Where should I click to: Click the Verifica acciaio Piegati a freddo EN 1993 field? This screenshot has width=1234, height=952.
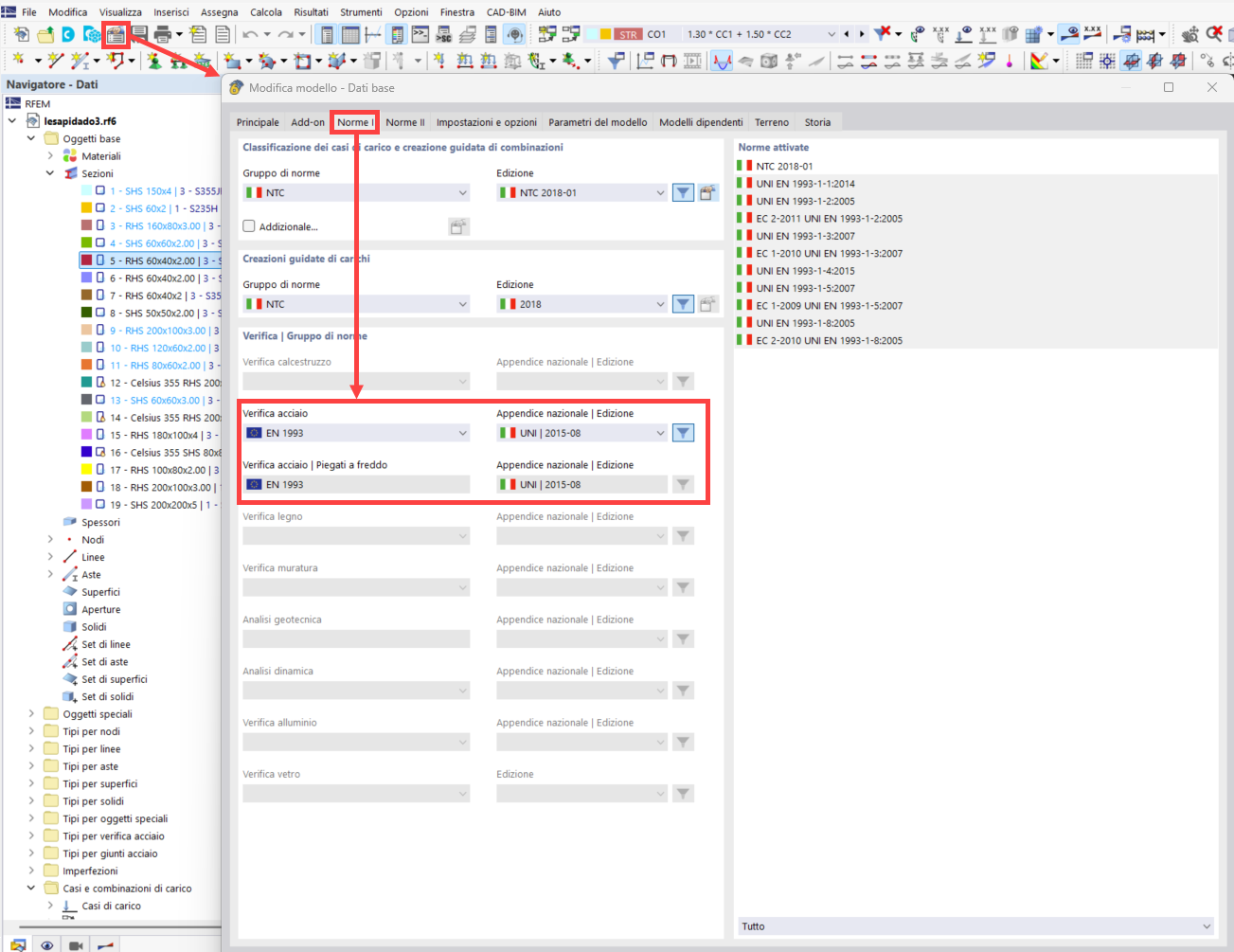[356, 484]
